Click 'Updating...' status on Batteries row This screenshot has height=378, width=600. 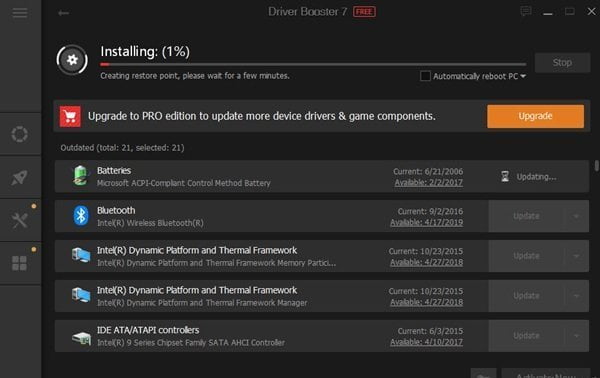(536, 177)
